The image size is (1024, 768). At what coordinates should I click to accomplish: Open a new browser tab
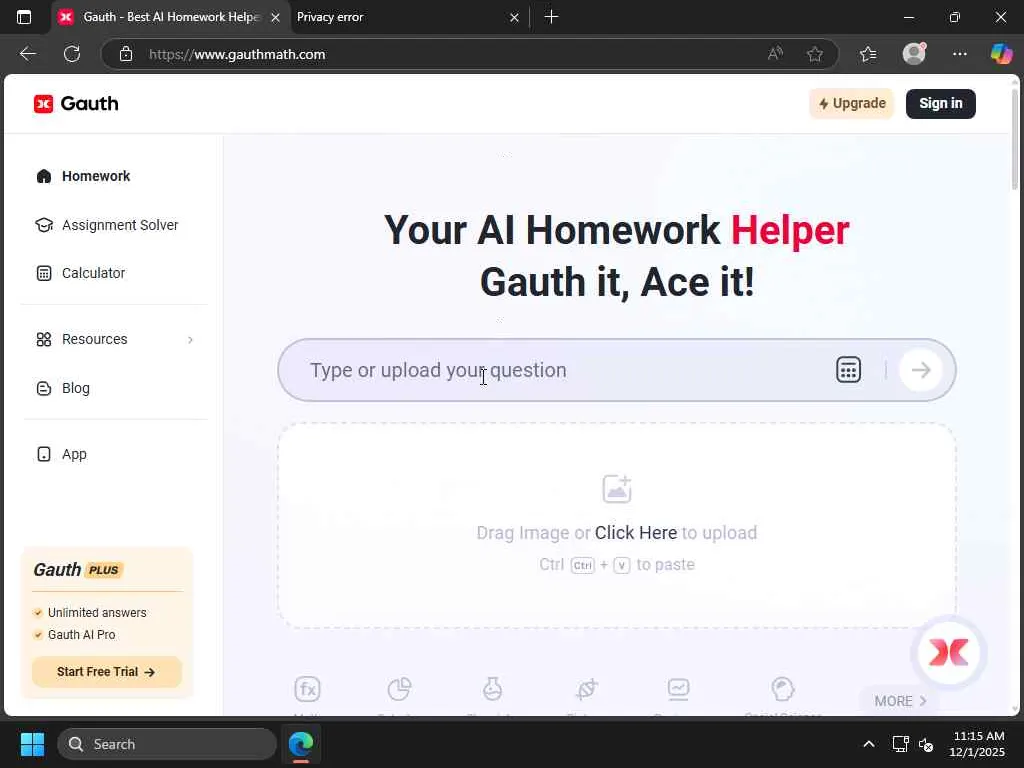(551, 17)
